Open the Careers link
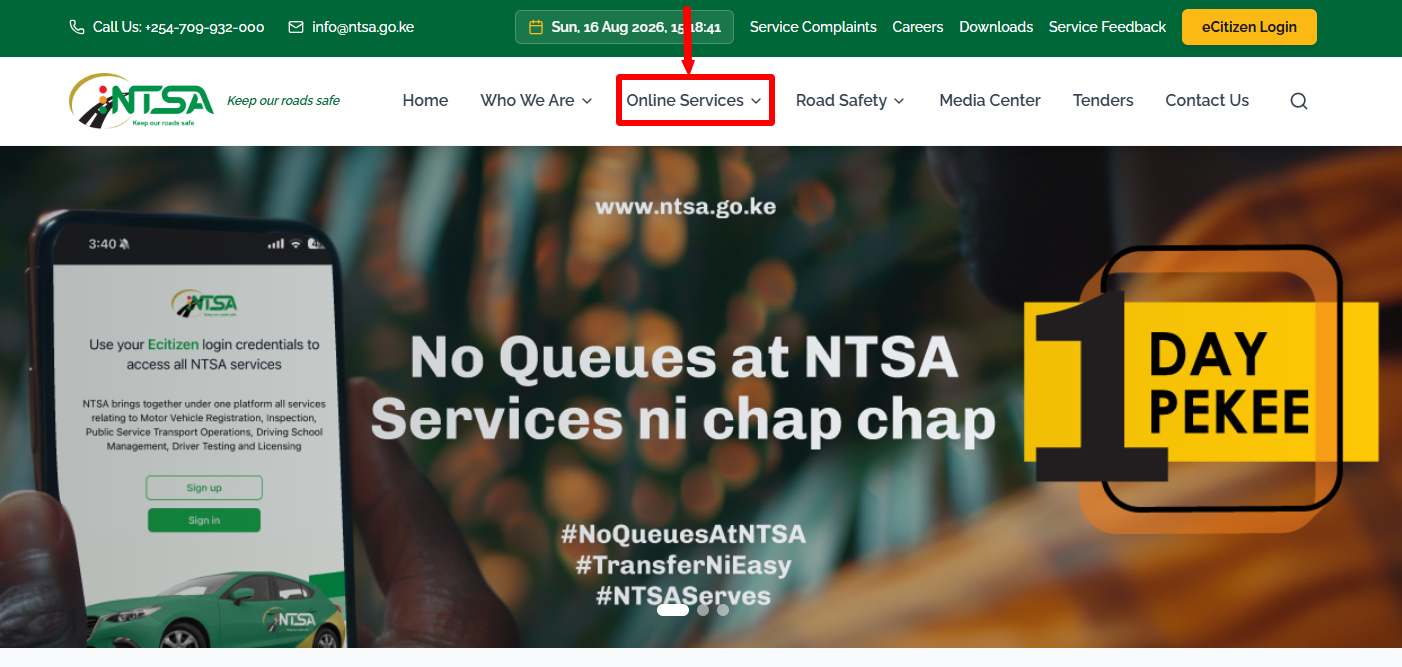Screen dimensions: 1402x667 (918, 27)
